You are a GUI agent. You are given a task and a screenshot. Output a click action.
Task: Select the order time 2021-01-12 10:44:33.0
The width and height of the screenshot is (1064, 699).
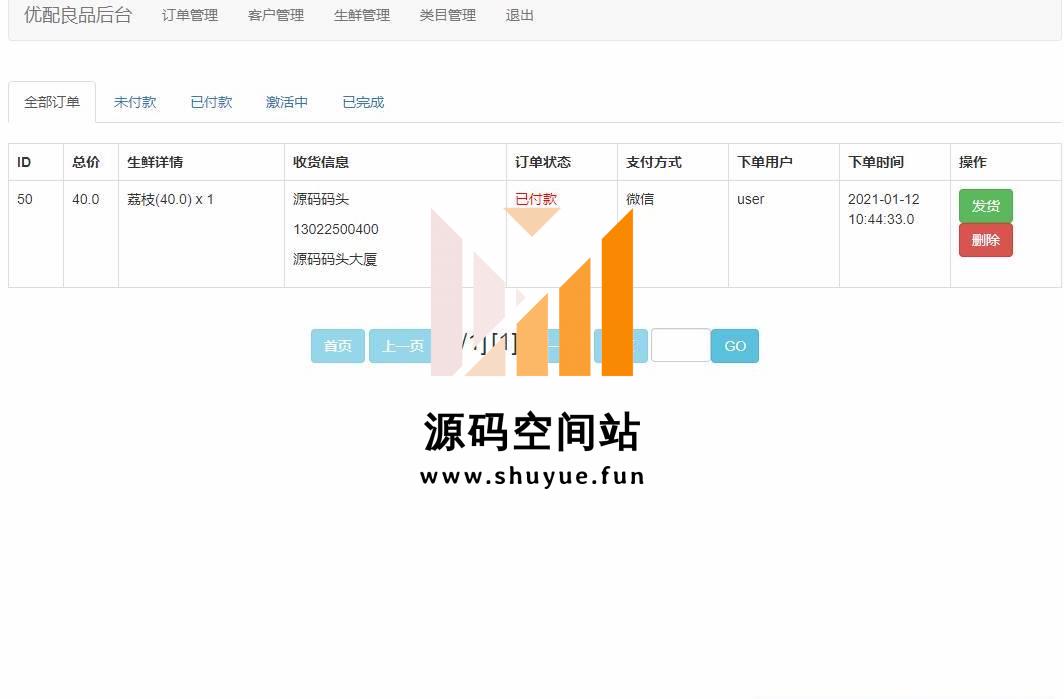(884, 209)
